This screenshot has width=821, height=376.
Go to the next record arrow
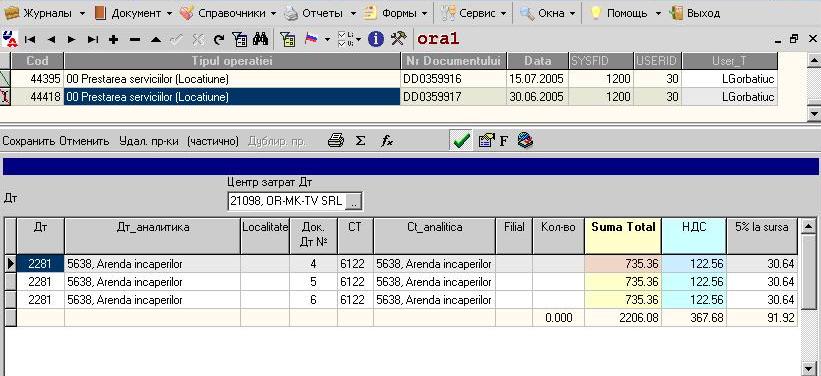point(72,39)
